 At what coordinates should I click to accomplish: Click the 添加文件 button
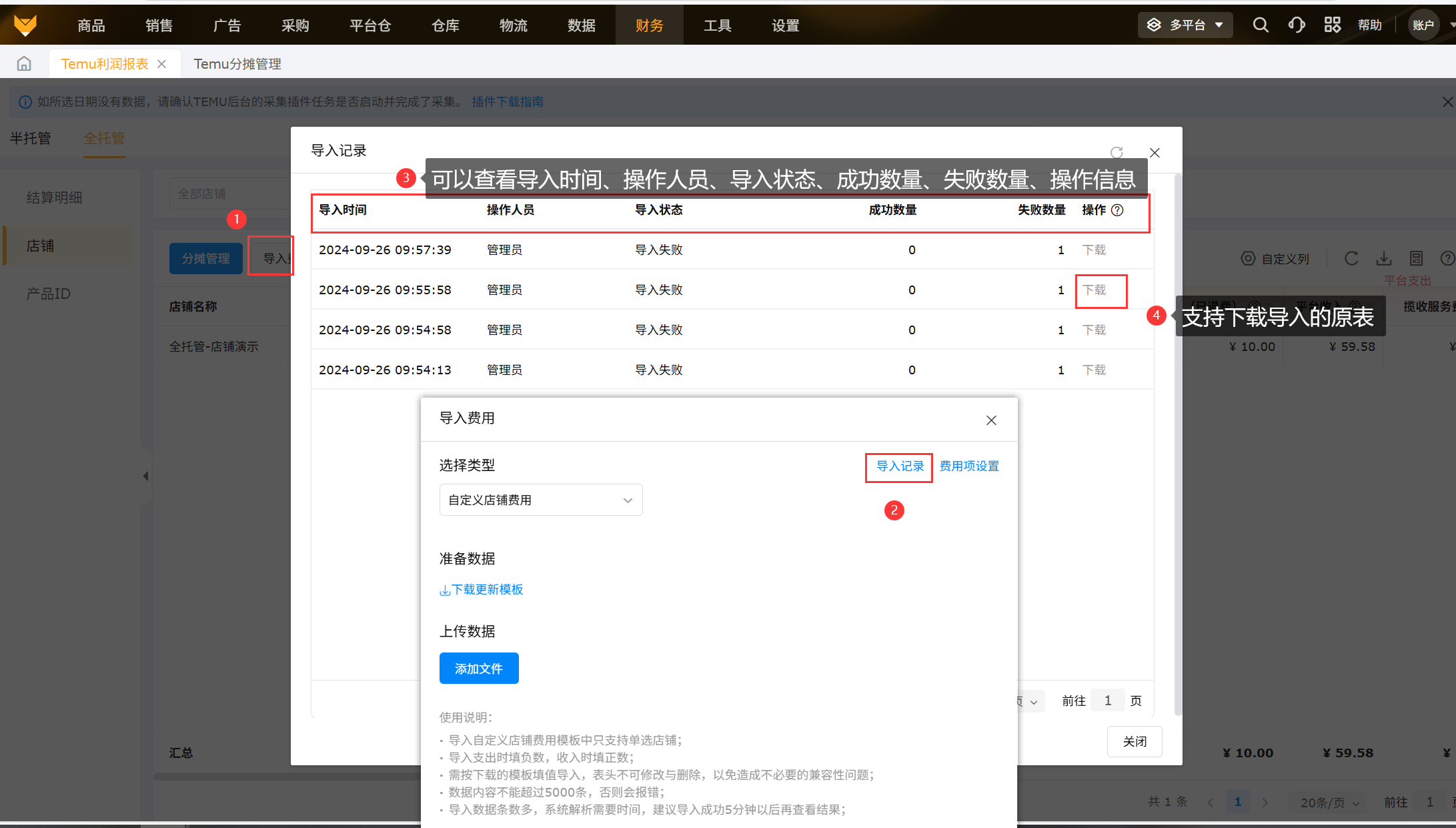coord(478,669)
